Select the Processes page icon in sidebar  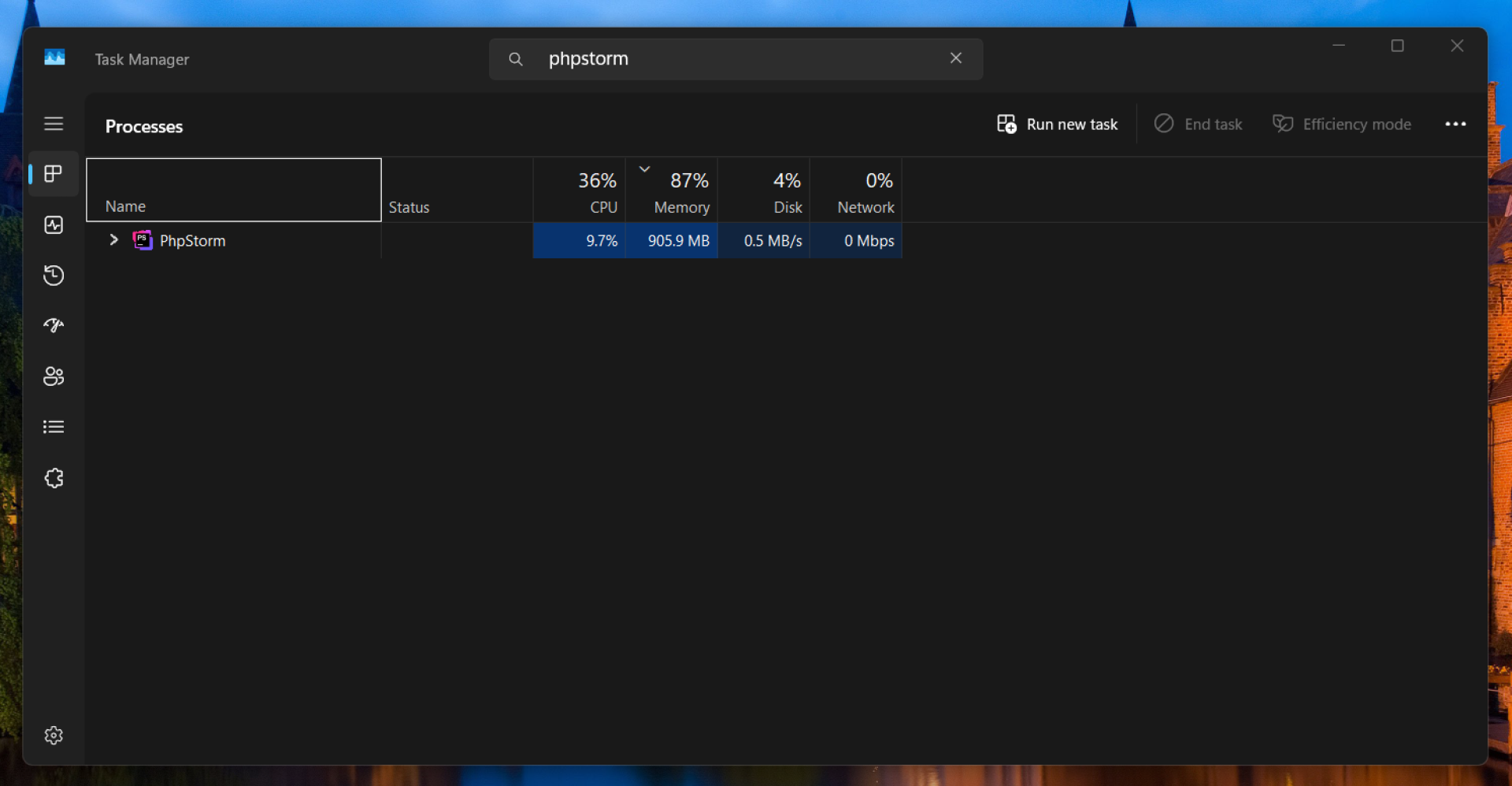click(x=54, y=173)
